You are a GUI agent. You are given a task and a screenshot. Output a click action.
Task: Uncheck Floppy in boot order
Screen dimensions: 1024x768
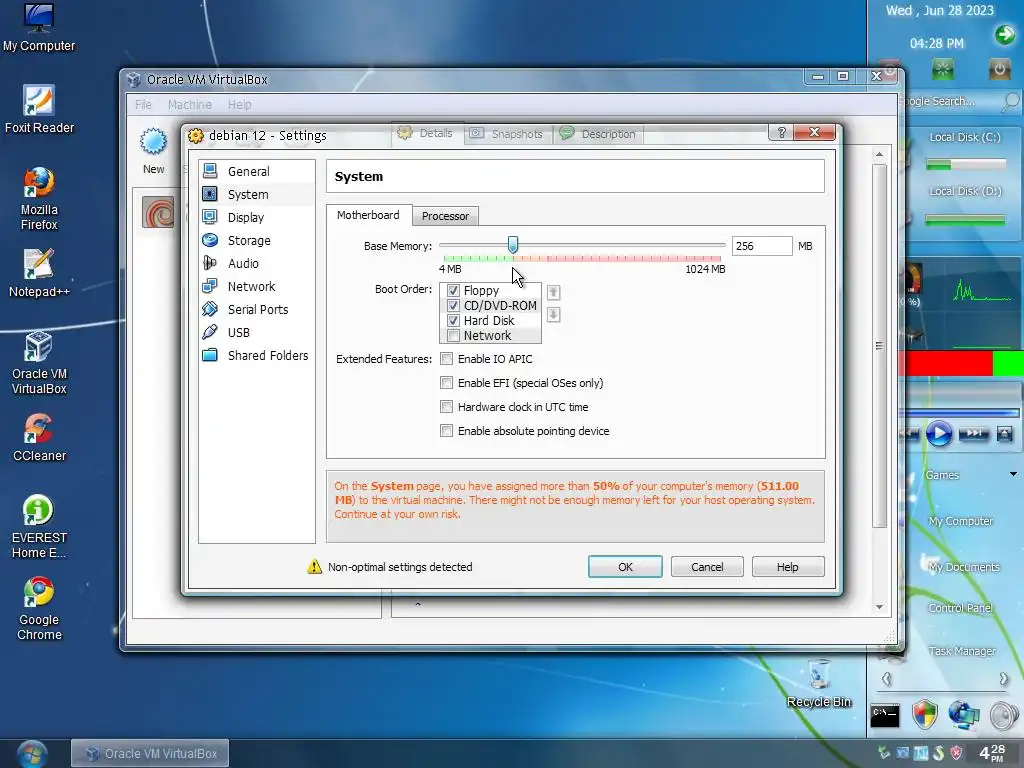click(453, 291)
